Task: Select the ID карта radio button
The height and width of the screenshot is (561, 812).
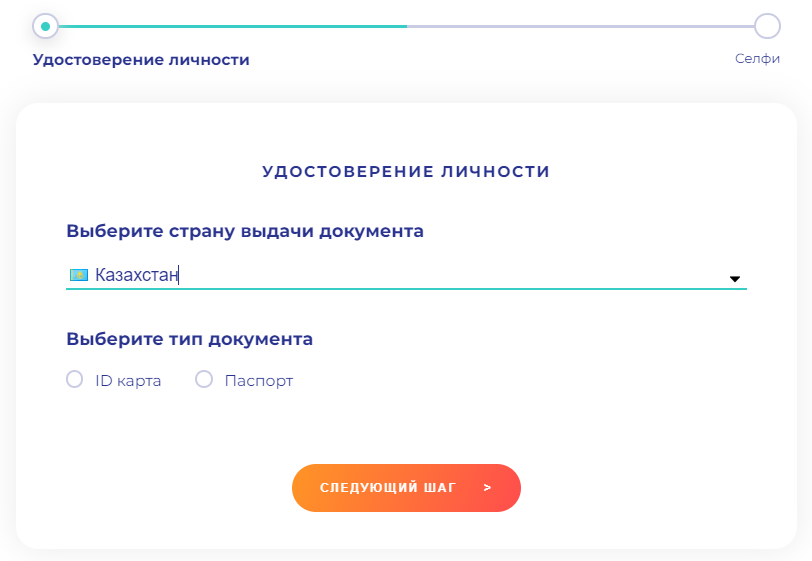Action: (x=74, y=380)
